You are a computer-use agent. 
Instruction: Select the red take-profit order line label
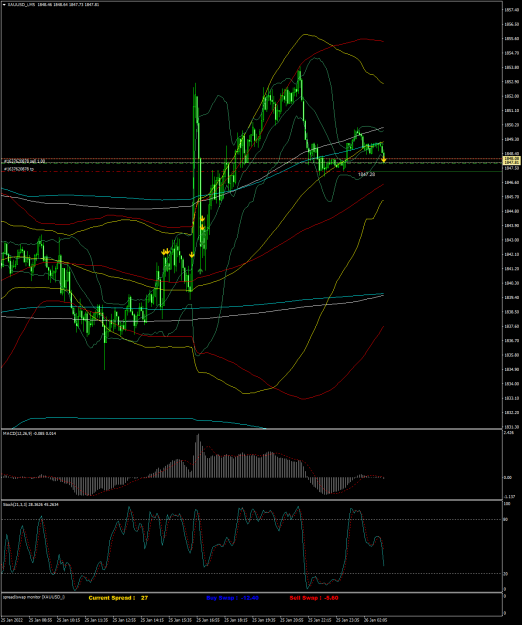click(19, 169)
